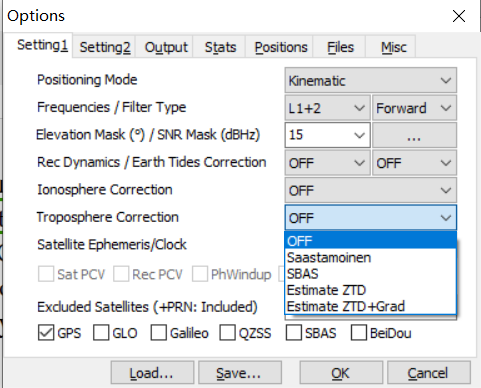Enable the SBAS navigation system checkbox

[x=294, y=333]
